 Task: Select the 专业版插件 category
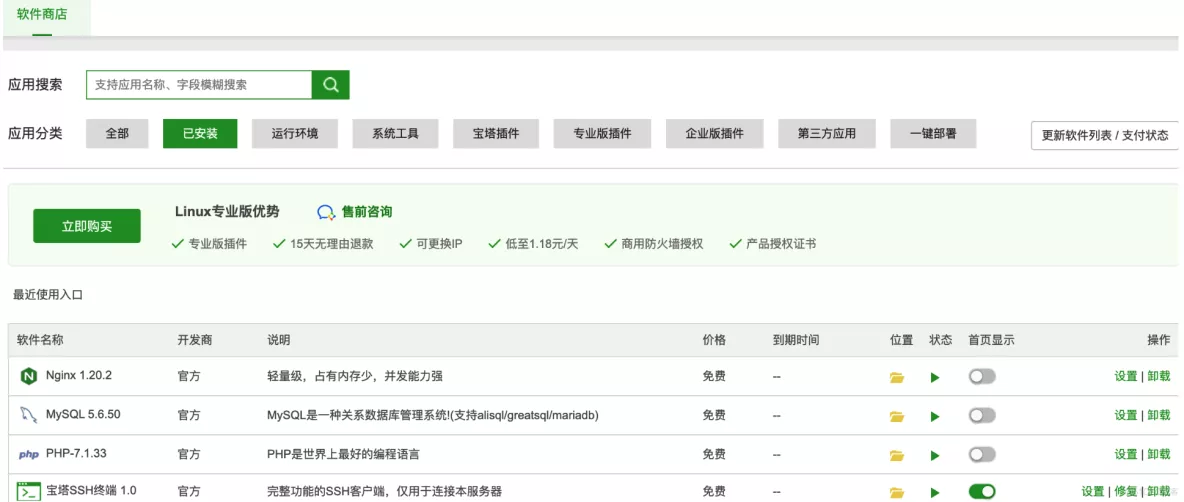pyautogui.click(x=602, y=134)
